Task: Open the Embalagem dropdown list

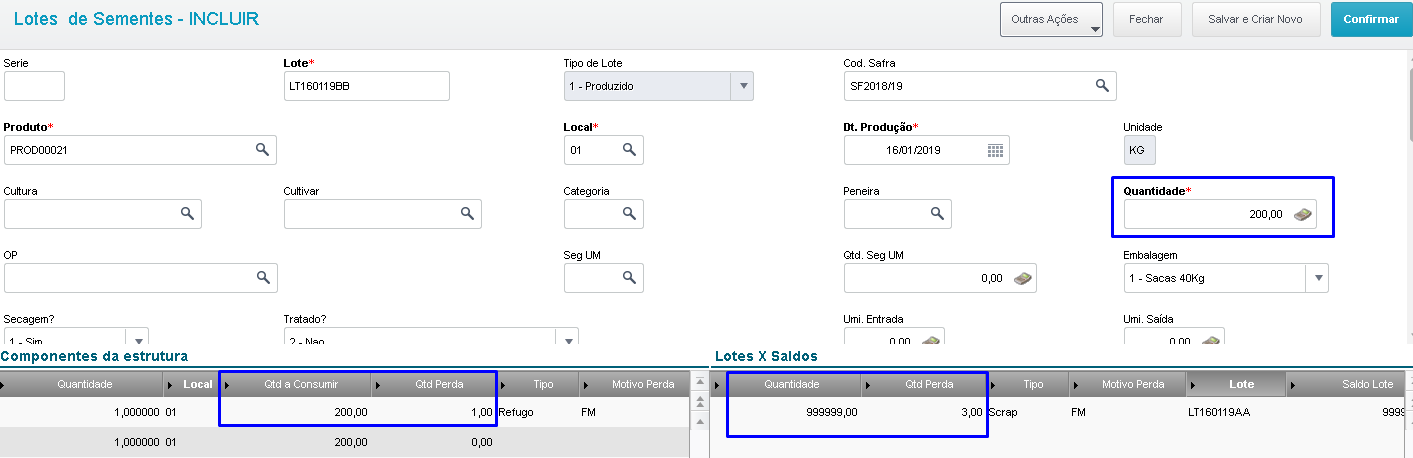Action: (1318, 278)
